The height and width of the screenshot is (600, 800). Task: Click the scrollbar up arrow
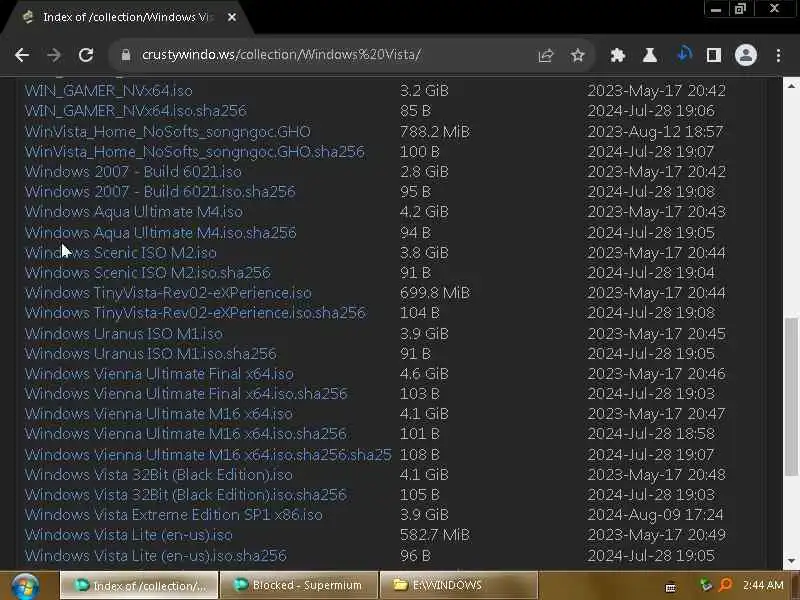(791, 86)
